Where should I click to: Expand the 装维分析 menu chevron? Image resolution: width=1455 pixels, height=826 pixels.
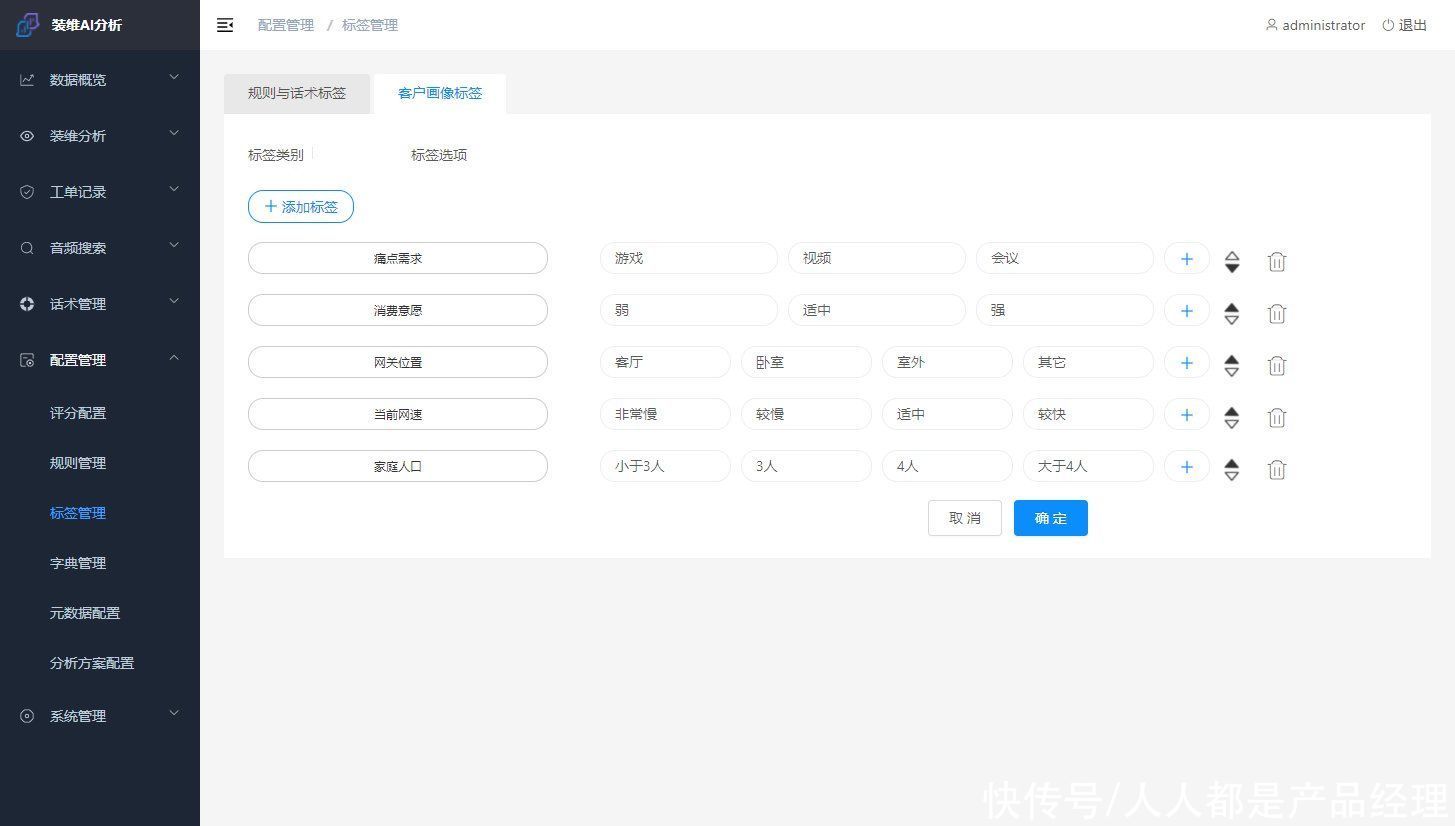[x=174, y=133]
